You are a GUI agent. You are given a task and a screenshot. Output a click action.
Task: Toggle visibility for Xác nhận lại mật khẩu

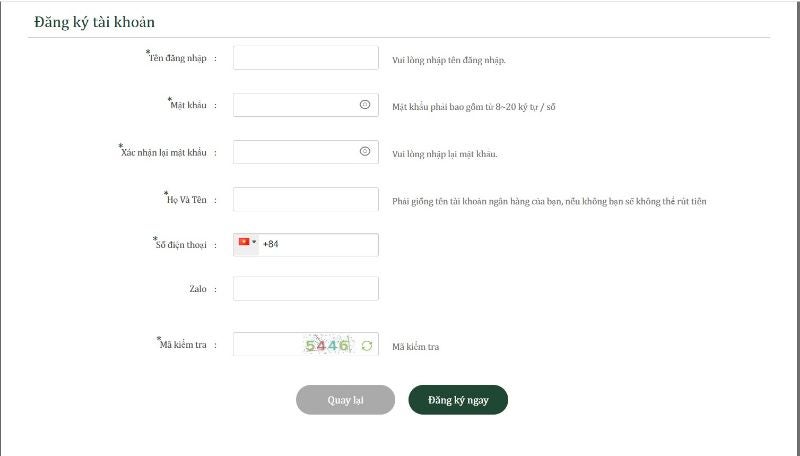(364, 152)
